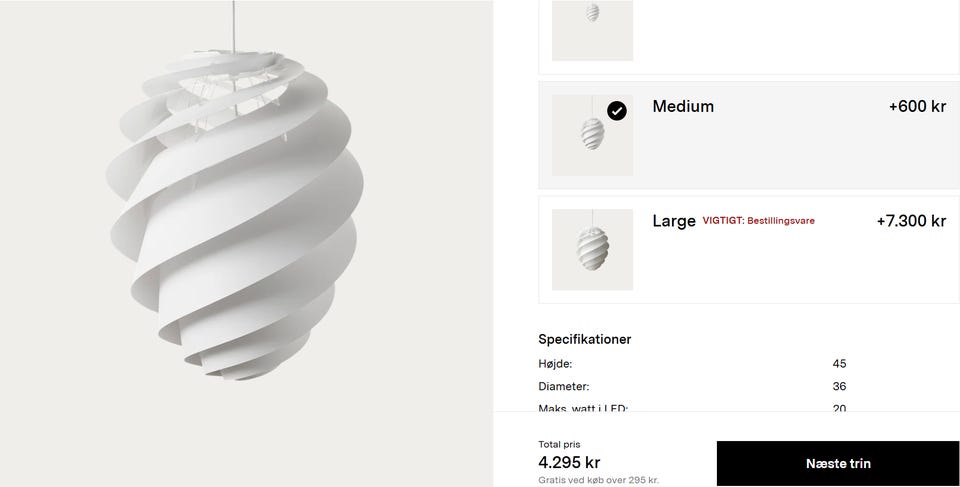Select the Medium size option card
The width and height of the screenshot is (960, 487).
click(749, 135)
